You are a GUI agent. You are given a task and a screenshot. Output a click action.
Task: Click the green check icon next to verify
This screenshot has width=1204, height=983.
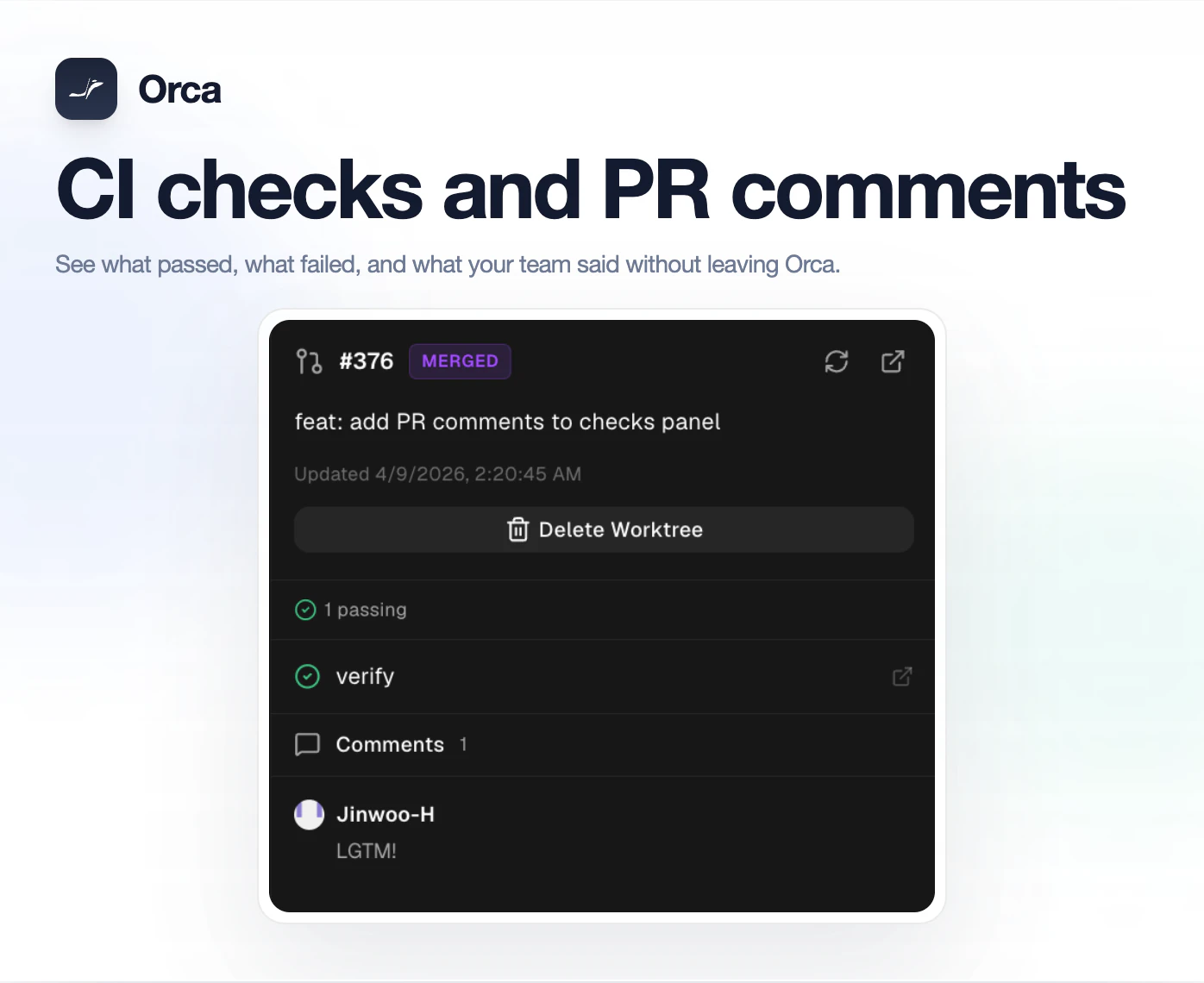pos(307,676)
